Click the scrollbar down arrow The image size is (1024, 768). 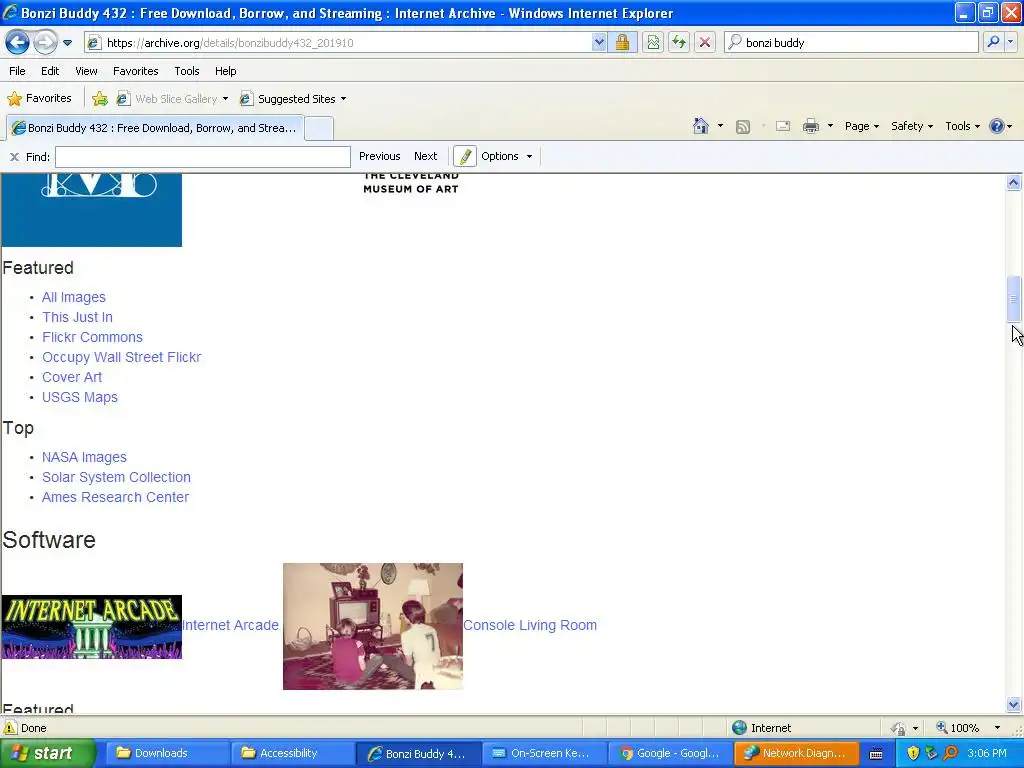(1014, 705)
